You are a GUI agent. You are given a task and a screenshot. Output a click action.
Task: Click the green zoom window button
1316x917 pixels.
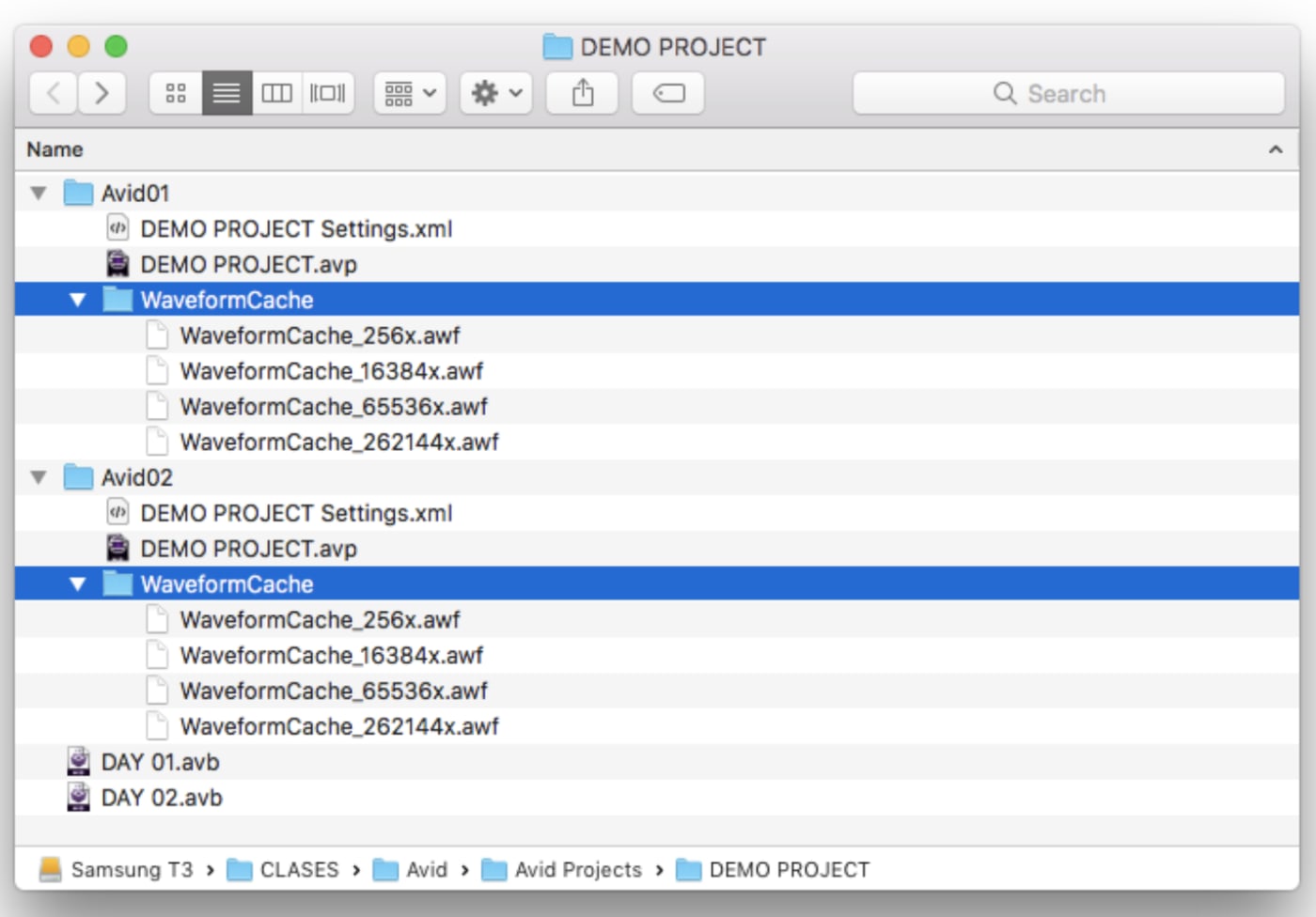pos(116,46)
